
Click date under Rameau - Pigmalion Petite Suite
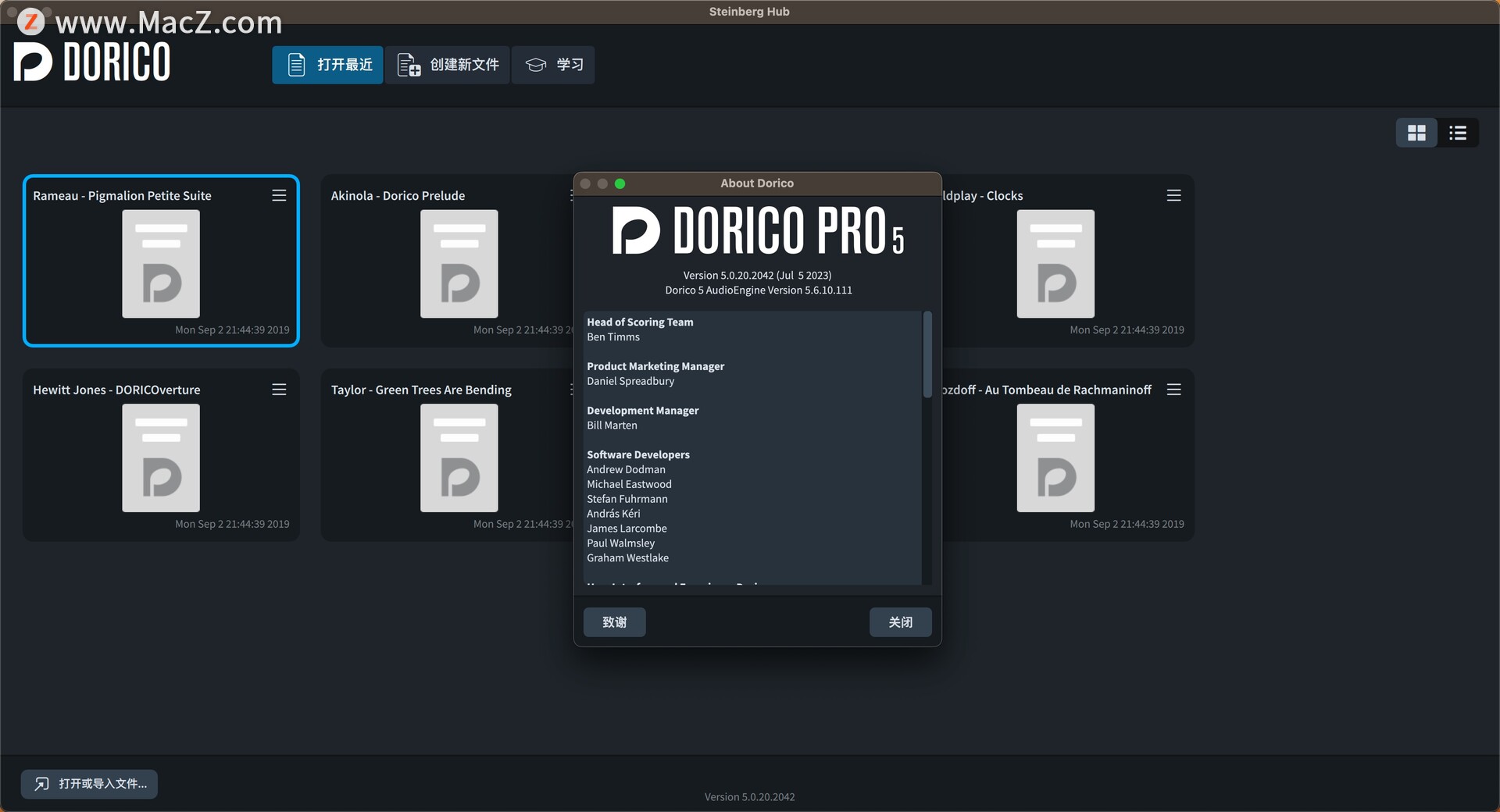coord(232,330)
